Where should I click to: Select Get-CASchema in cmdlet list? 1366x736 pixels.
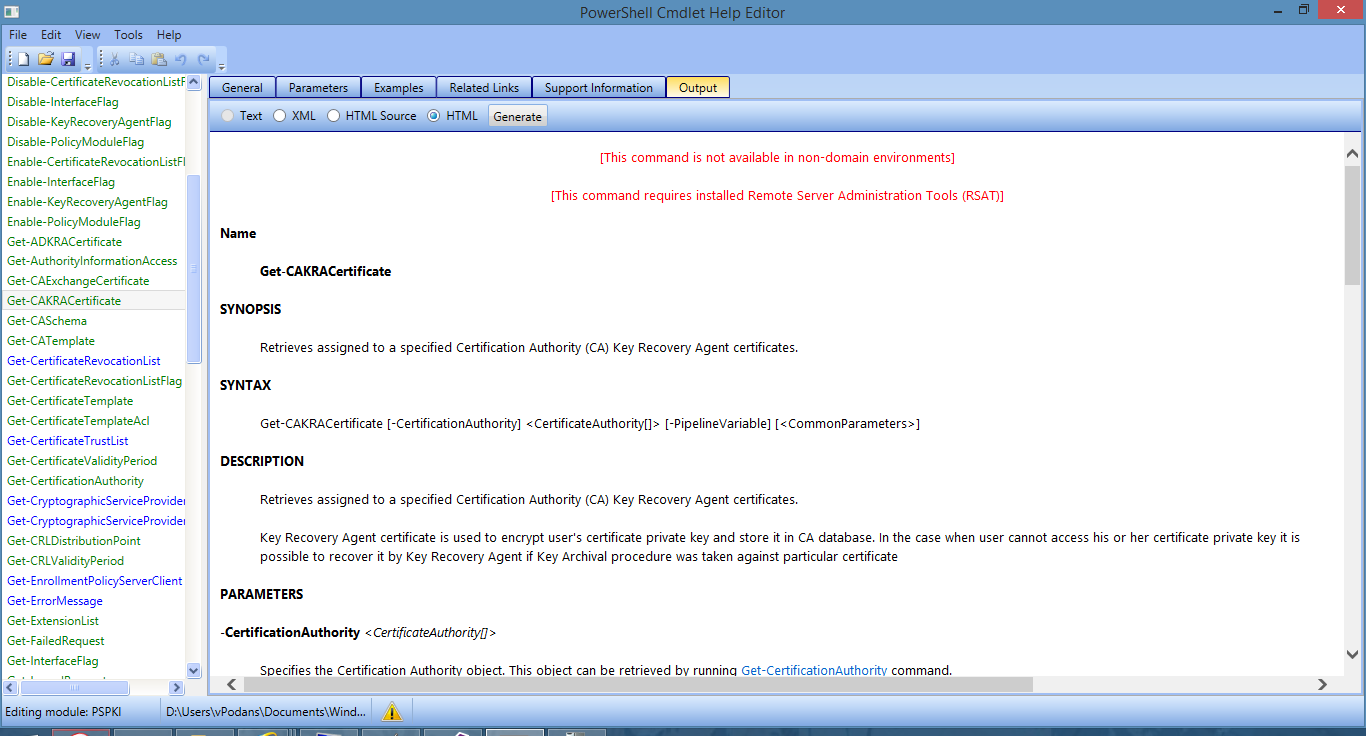[47, 321]
